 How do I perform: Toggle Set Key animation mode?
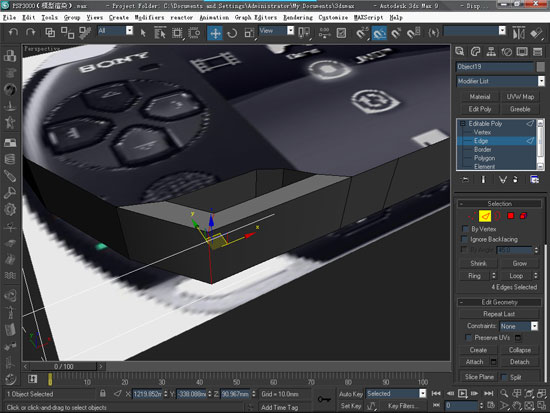[x=350, y=406]
